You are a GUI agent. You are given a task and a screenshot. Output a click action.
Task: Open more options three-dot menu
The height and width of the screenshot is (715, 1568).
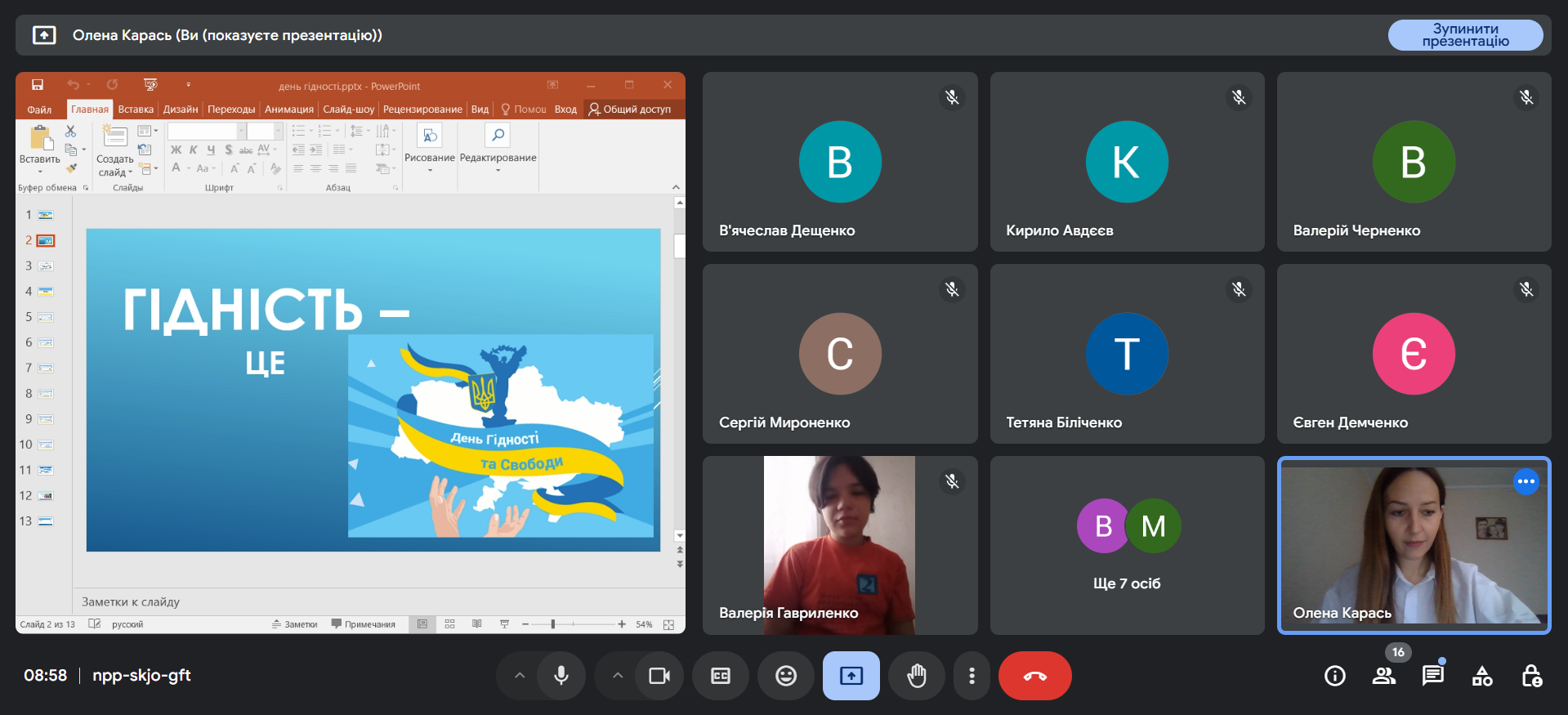(x=972, y=676)
